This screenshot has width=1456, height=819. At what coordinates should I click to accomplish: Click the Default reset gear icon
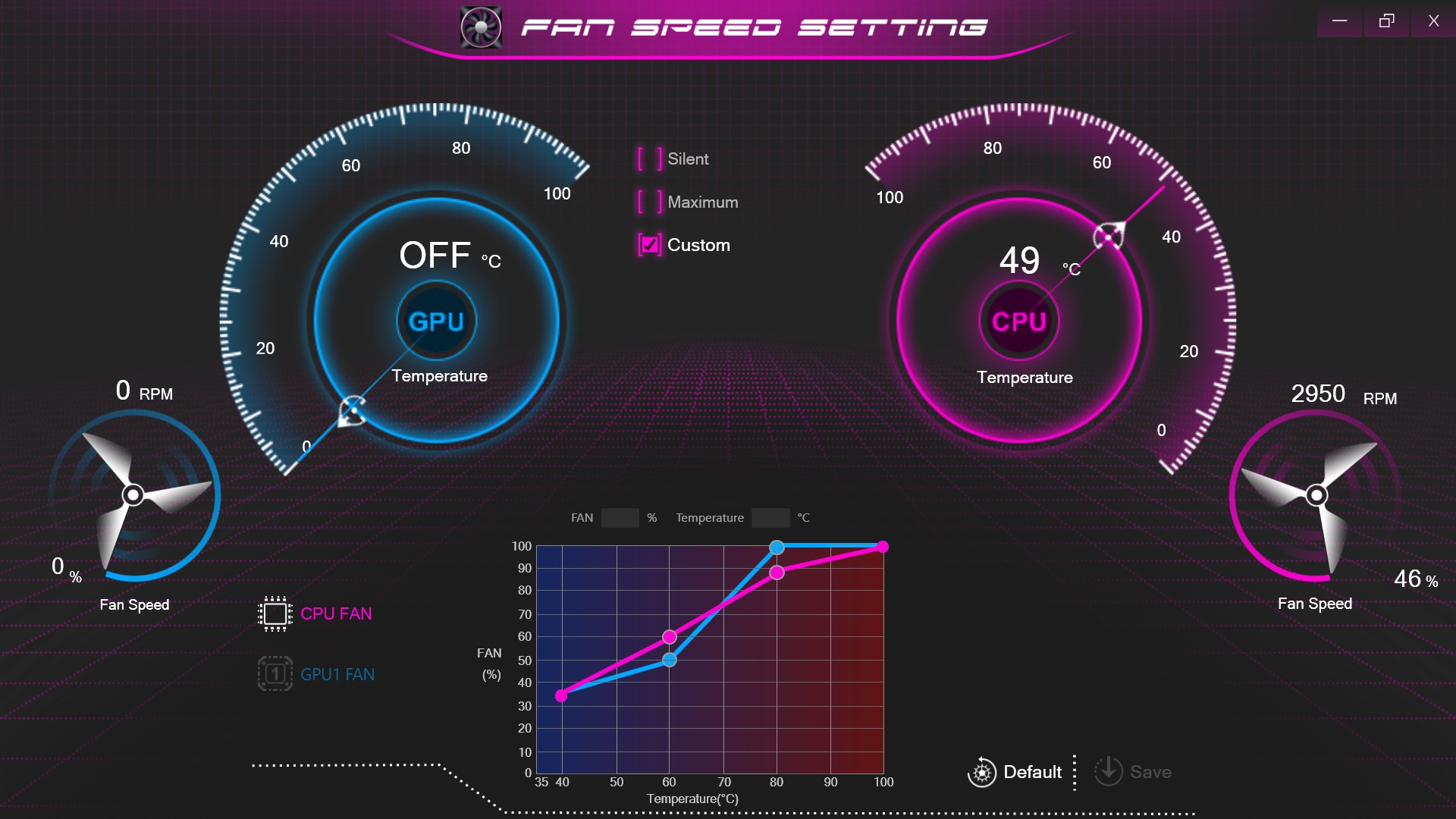pos(982,772)
